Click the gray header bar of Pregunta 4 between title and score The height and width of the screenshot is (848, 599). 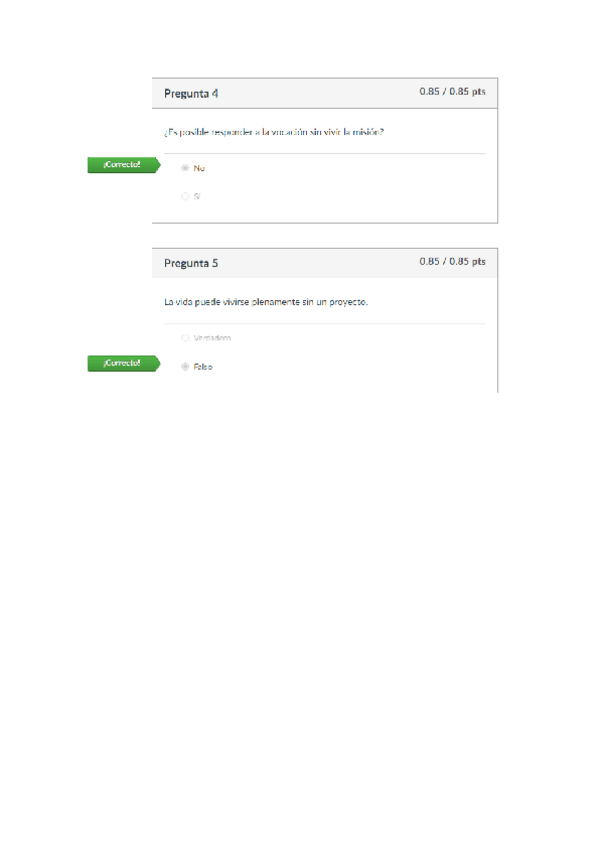coord(319,94)
